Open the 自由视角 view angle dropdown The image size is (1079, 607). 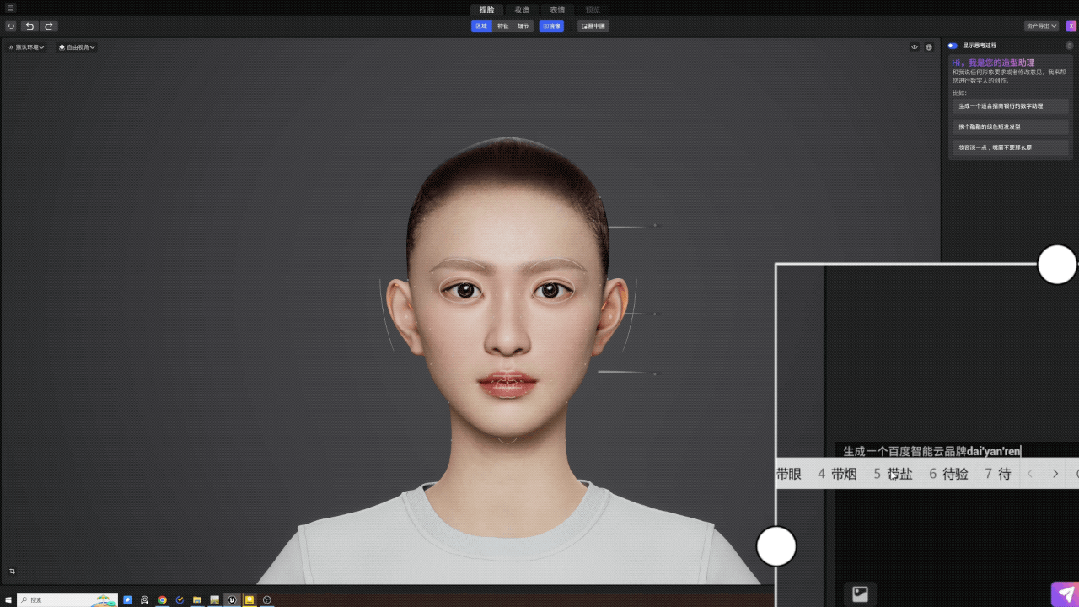pos(77,47)
